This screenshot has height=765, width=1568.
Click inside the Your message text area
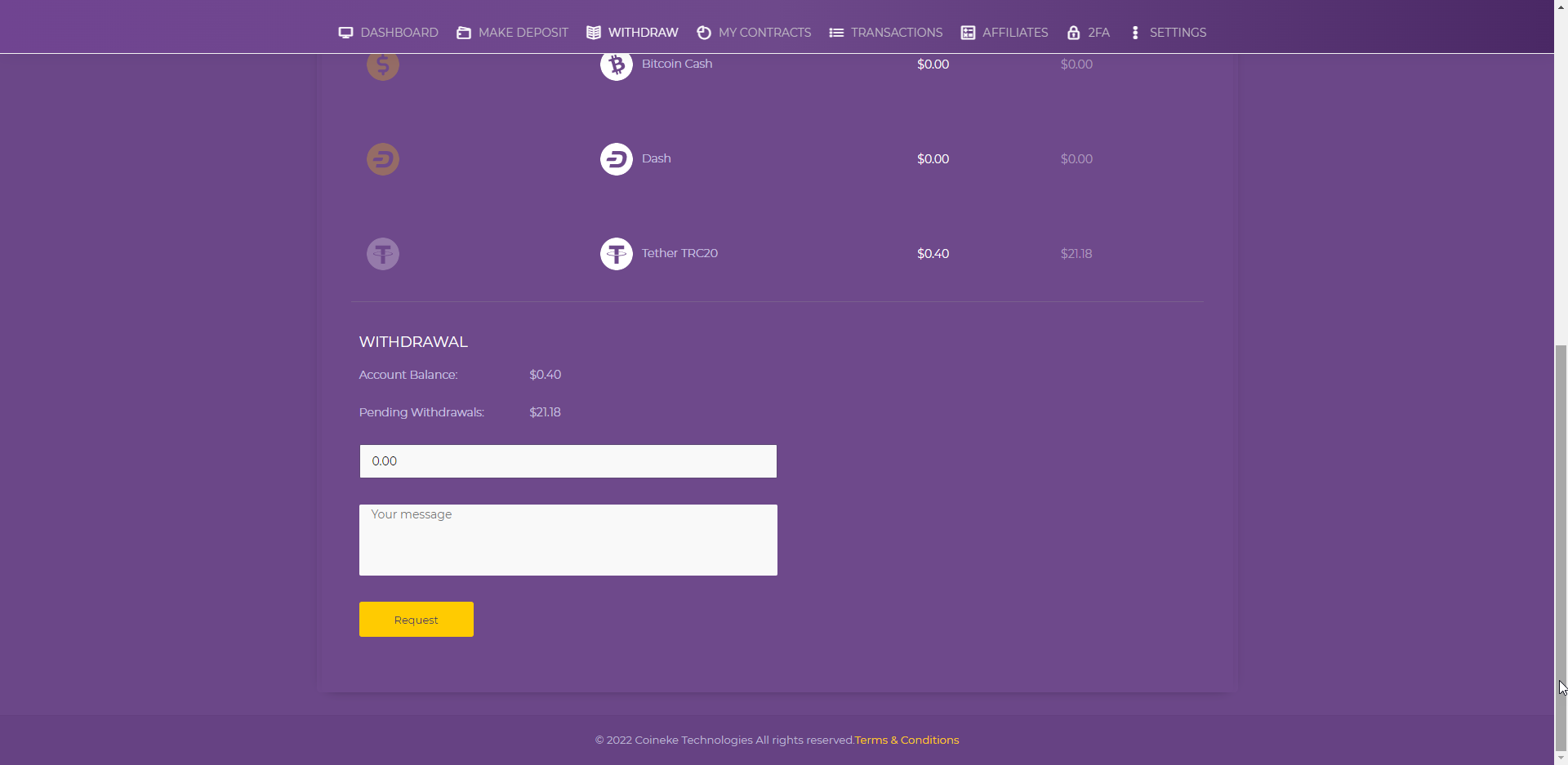568,540
